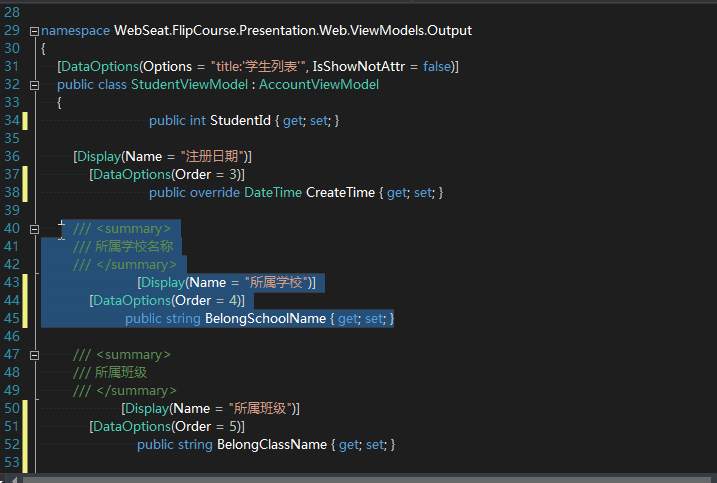Image resolution: width=717 pixels, height=483 pixels.
Task: Click the BelongClassName property name
Action: coord(272,445)
